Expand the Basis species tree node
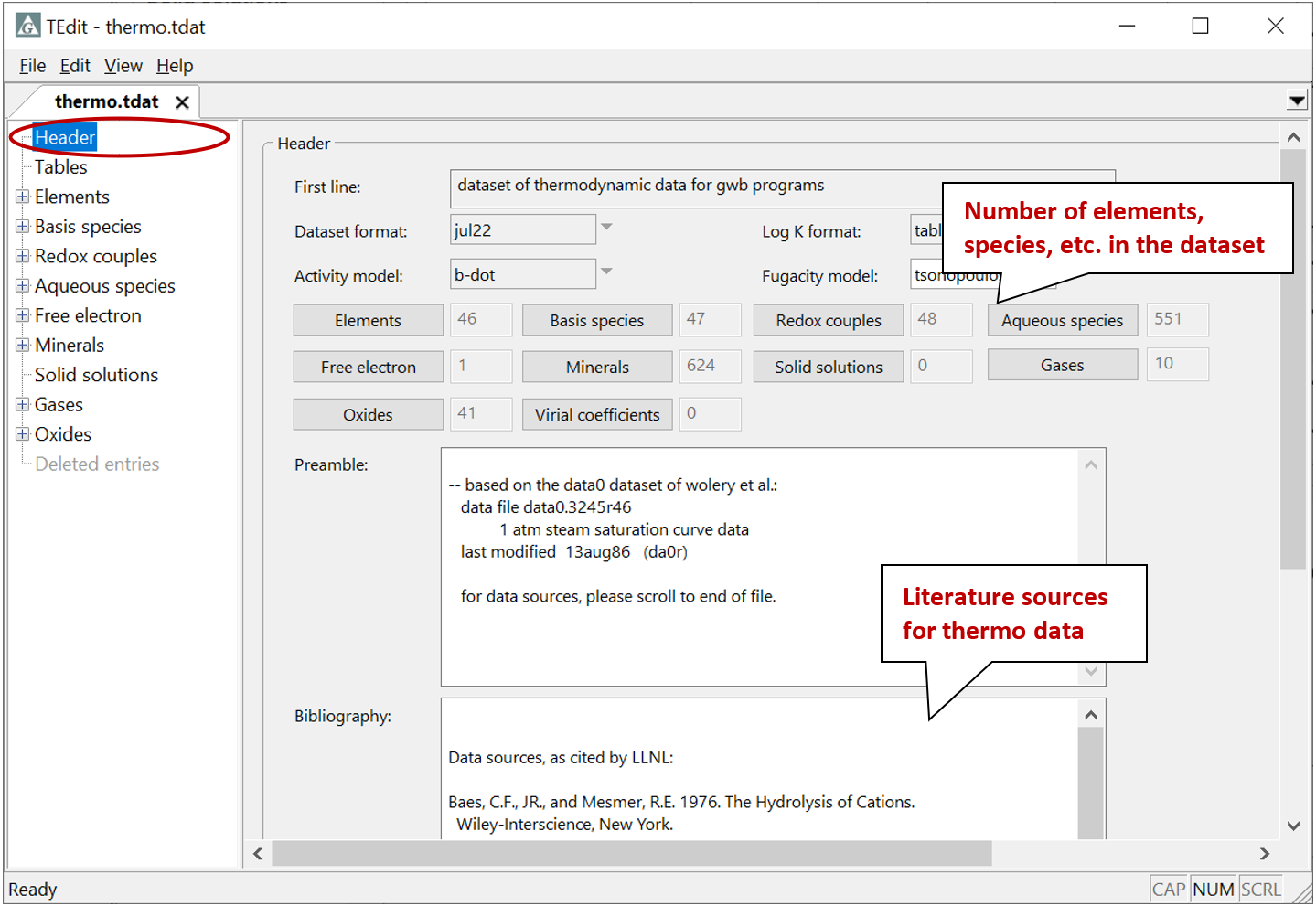 pyautogui.click(x=23, y=226)
